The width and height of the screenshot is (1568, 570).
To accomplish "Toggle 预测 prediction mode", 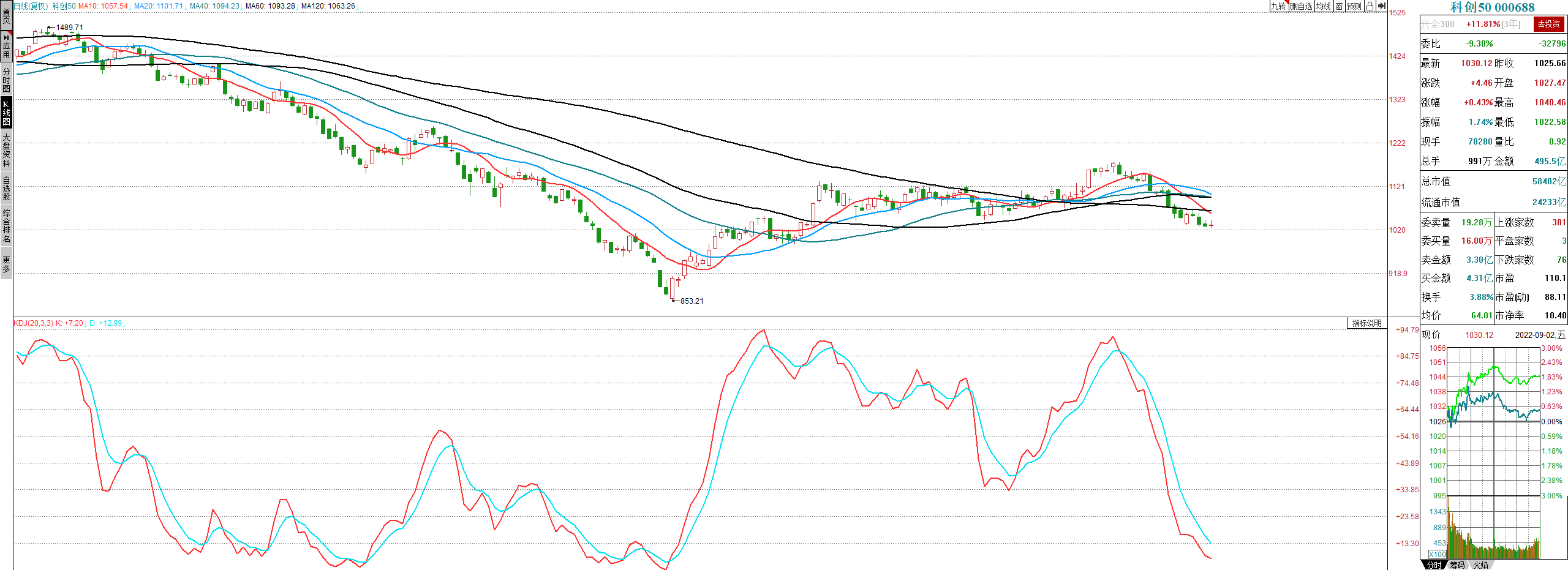I will click(x=1354, y=6).
